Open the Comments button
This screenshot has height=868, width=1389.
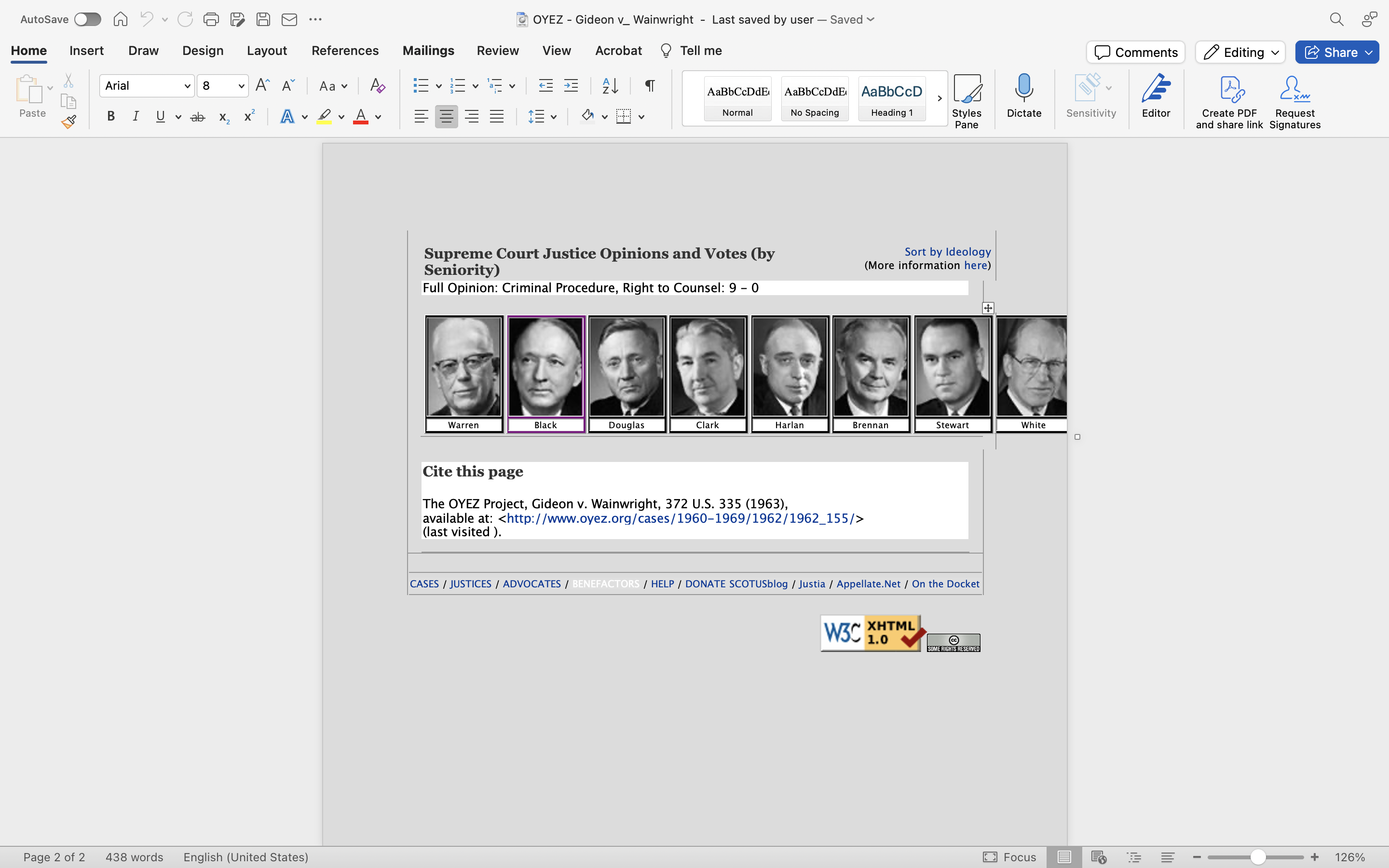1135,52
